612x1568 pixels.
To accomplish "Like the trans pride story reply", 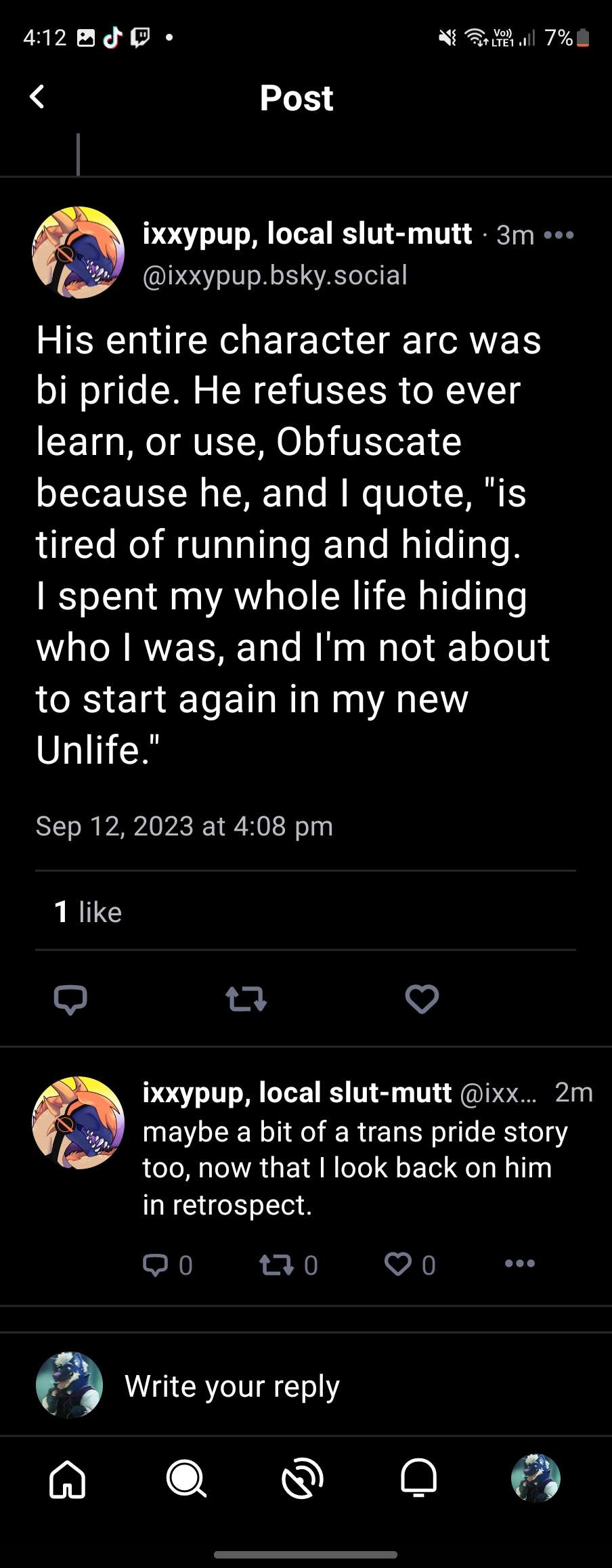I will click(x=398, y=1265).
